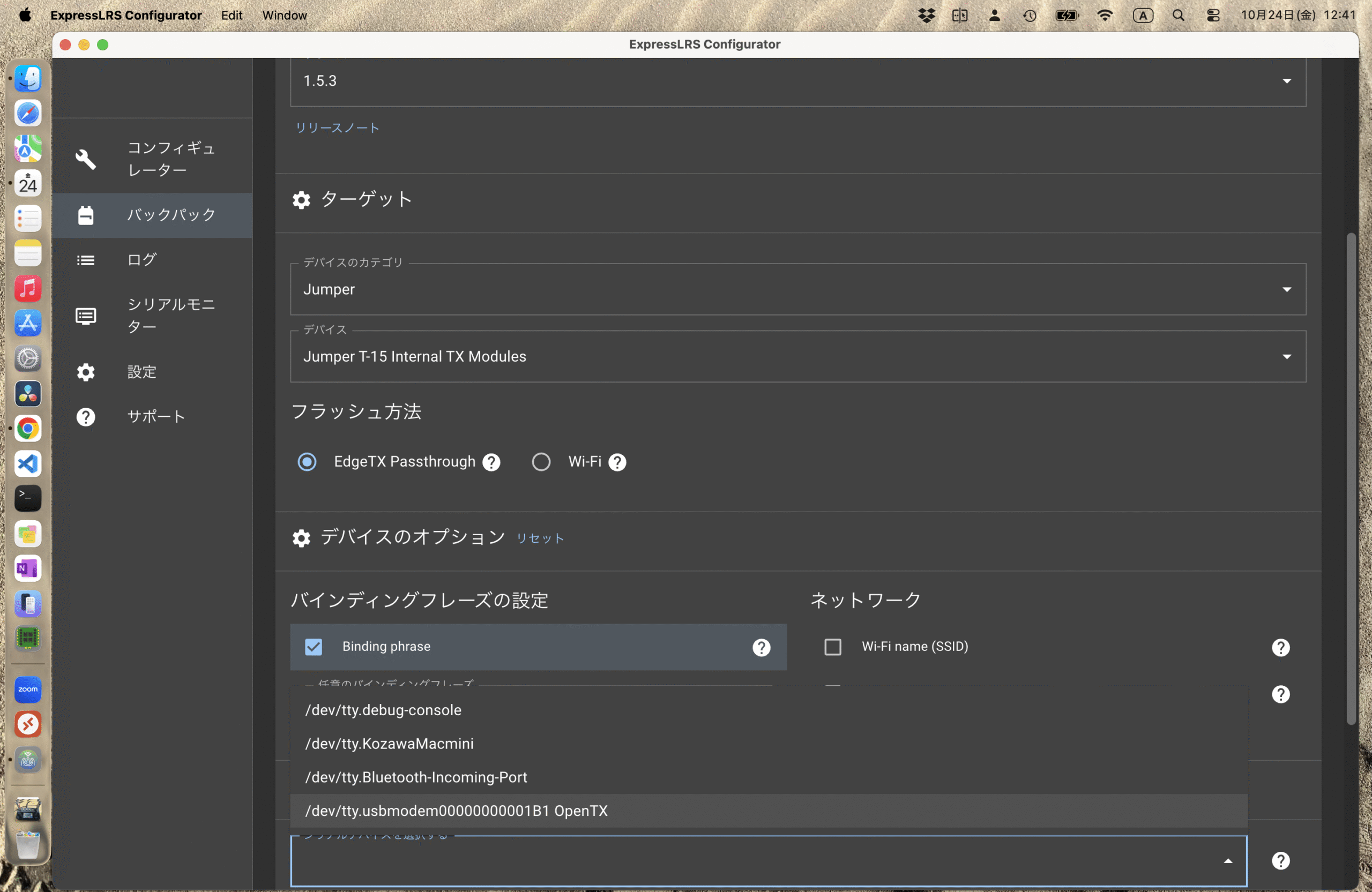Open the サポート question mark icon
This screenshot has width=1372, height=892.
(86, 417)
